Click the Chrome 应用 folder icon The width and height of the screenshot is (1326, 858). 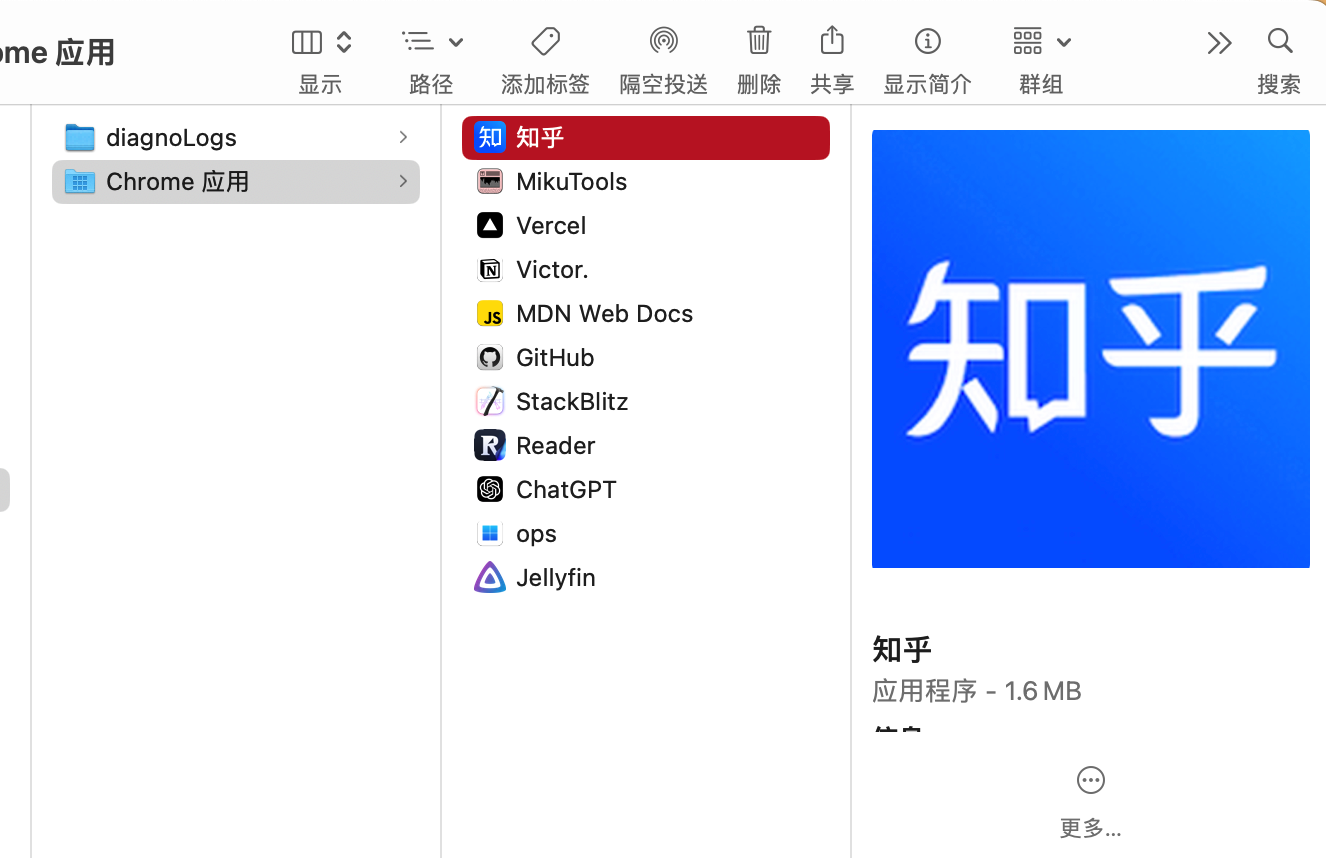80,181
